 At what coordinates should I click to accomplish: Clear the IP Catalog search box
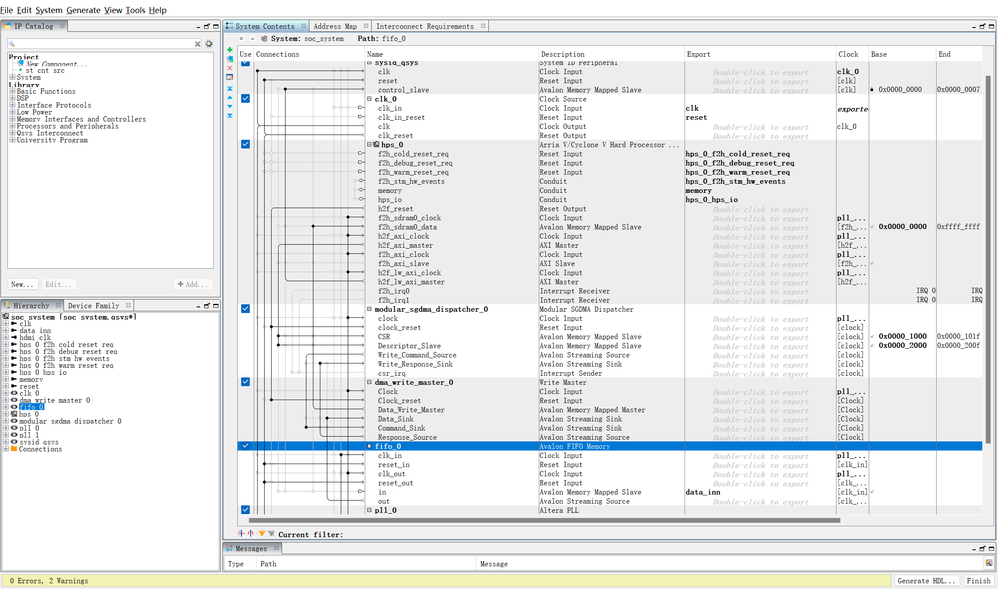click(197, 44)
